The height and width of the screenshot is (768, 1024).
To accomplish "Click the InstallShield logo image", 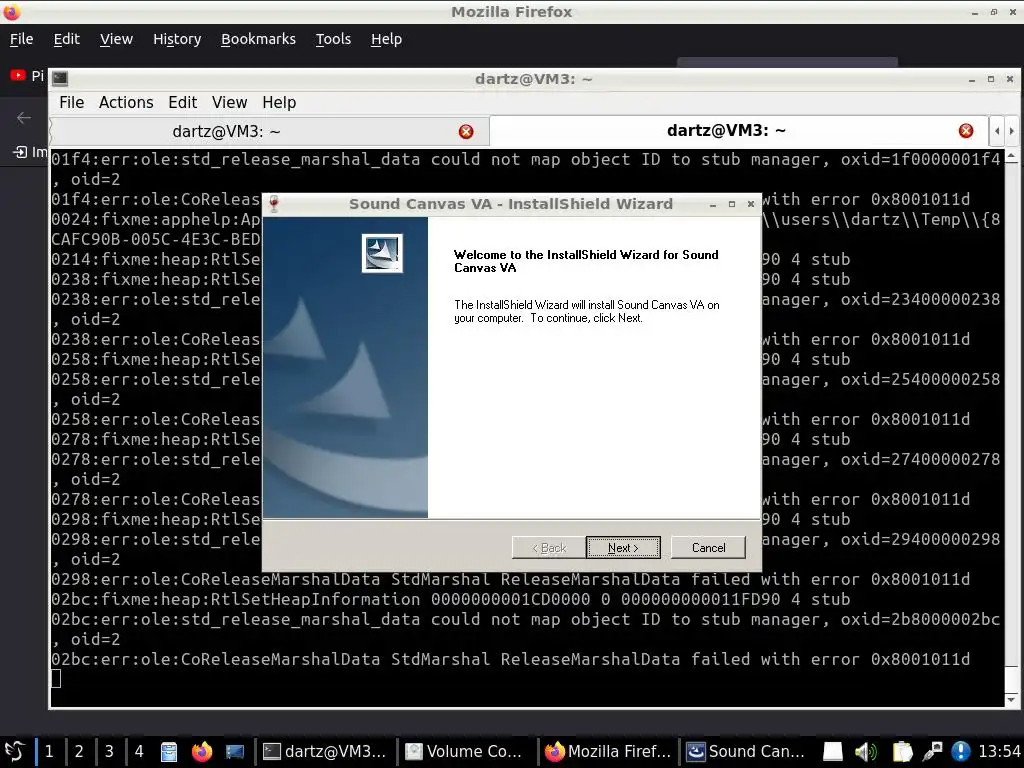I will (x=382, y=253).
